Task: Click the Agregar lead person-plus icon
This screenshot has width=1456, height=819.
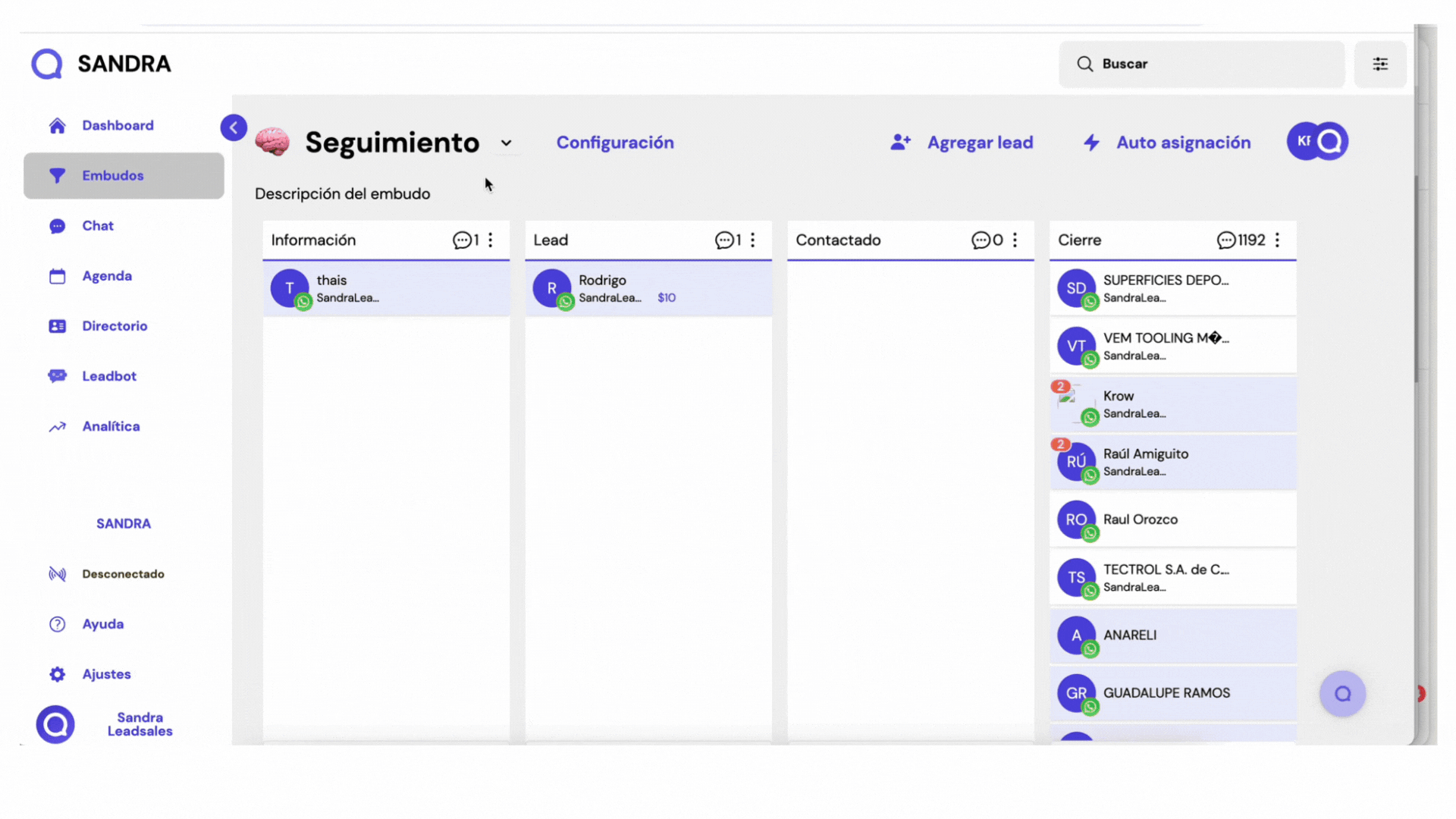Action: coord(900,142)
